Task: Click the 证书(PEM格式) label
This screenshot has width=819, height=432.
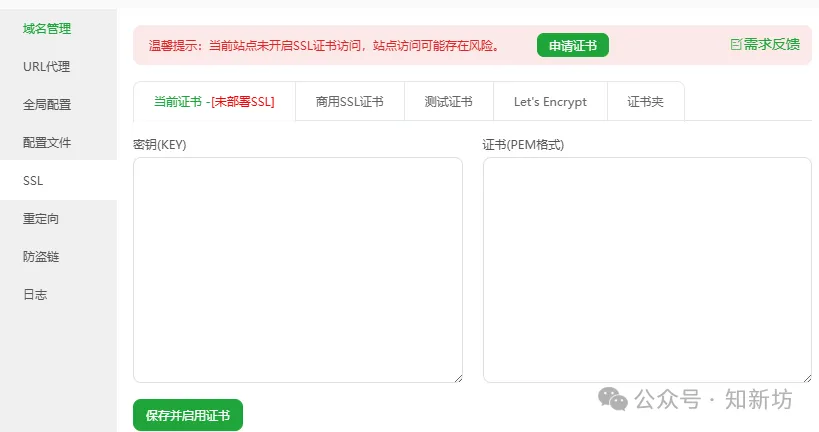Action: pyautogui.click(x=523, y=145)
